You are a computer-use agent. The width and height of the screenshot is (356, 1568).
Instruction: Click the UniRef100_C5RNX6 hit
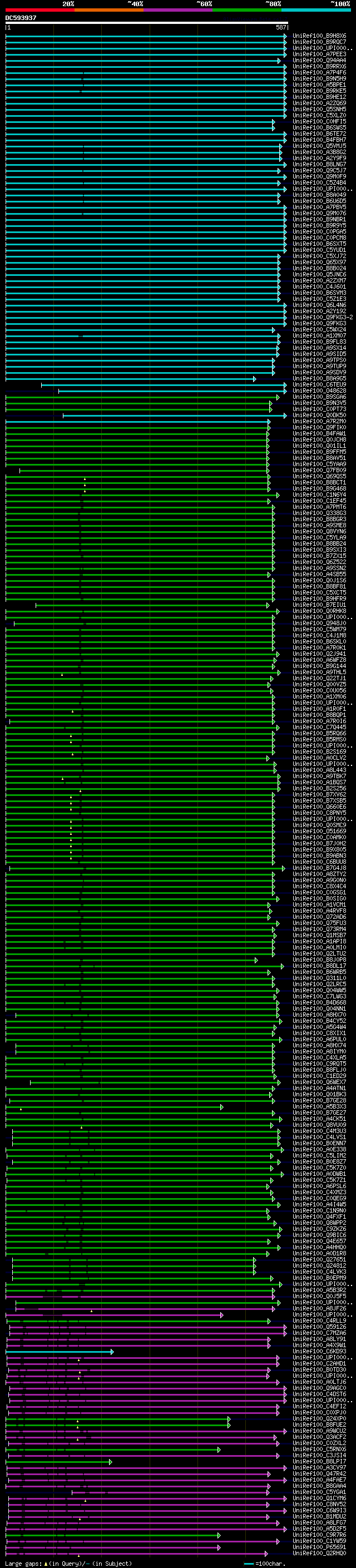[x=319, y=1450]
